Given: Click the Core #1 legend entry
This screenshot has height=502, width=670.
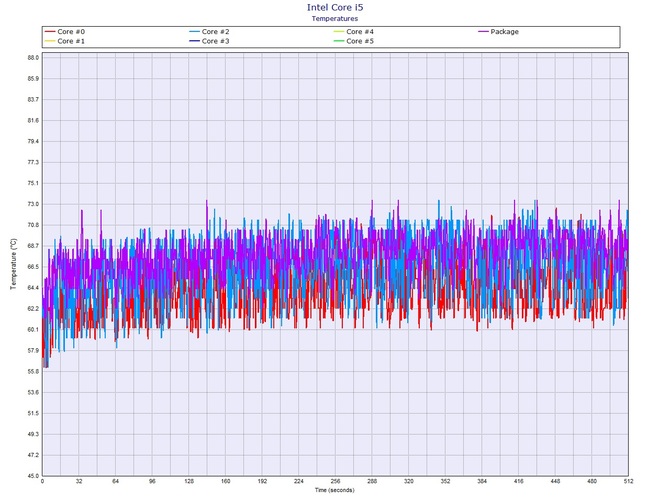Looking at the screenshot, I should coord(65,41).
